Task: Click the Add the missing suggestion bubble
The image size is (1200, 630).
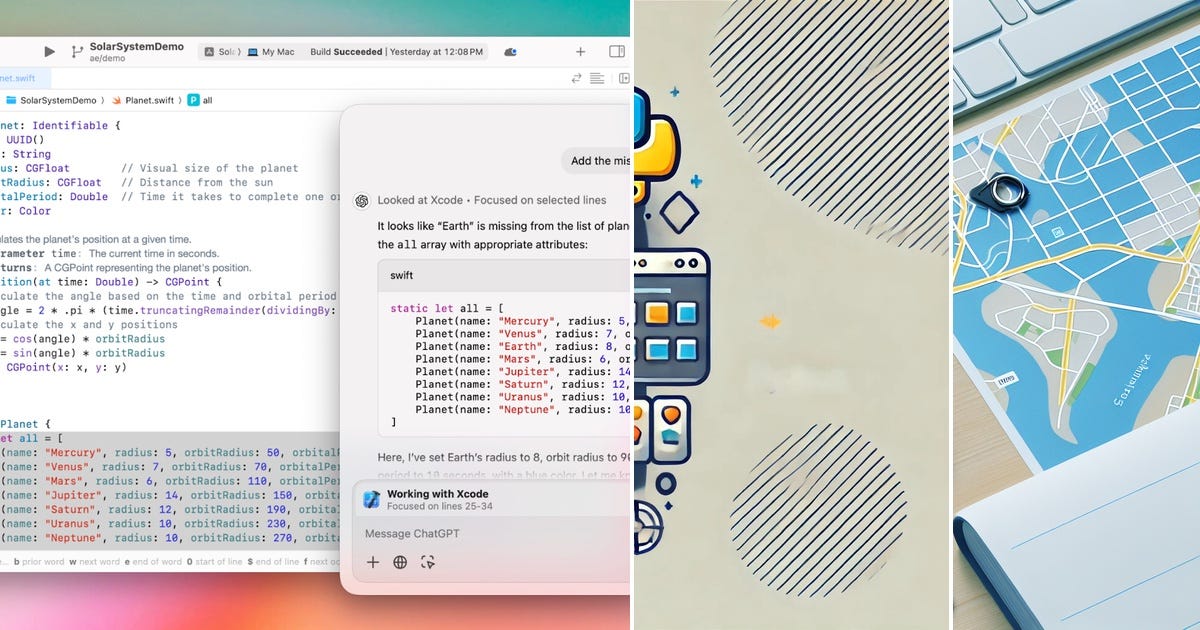Action: 599,160
